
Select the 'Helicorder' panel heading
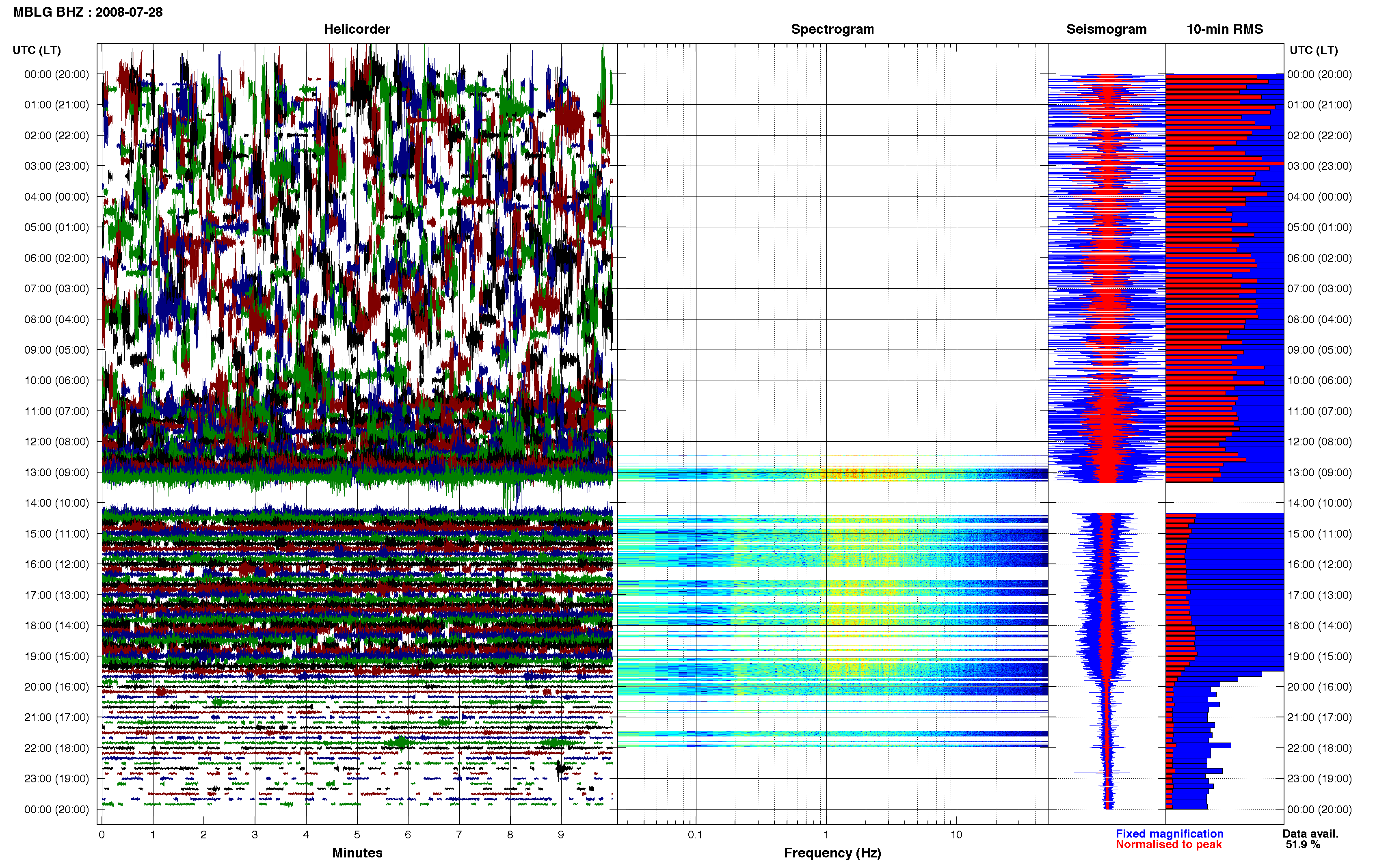click(x=357, y=29)
